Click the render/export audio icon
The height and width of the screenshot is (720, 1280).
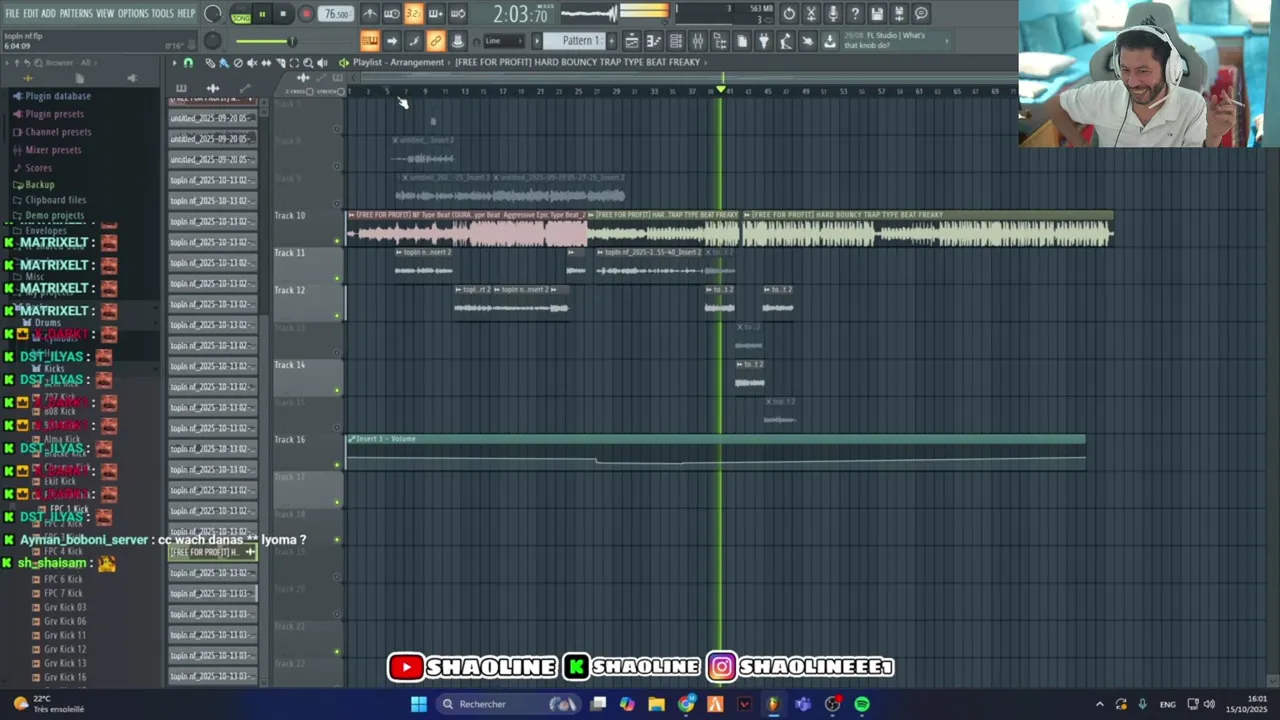pyautogui.click(x=899, y=14)
